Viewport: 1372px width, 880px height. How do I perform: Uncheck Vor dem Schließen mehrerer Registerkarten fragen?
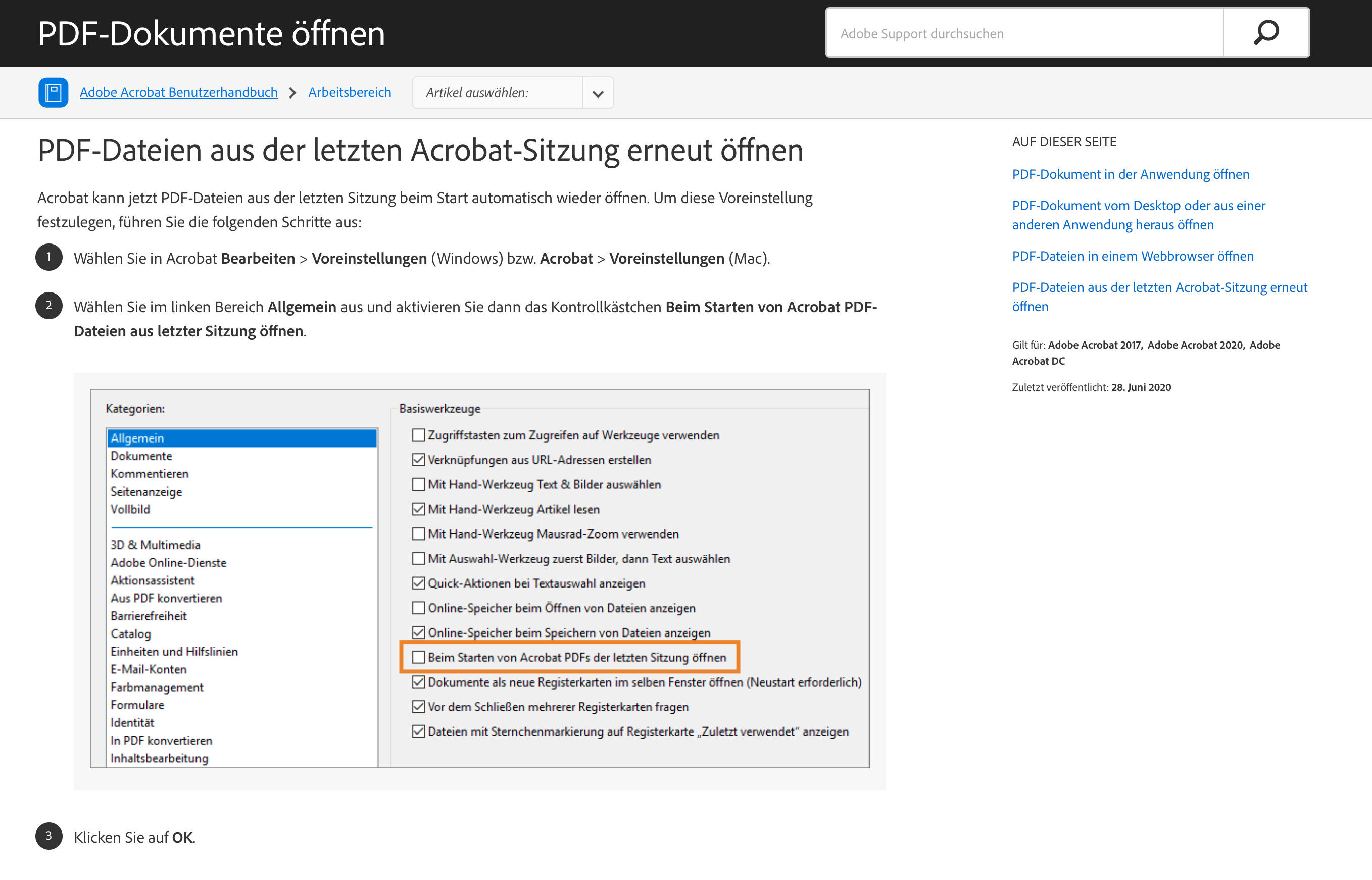pyautogui.click(x=418, y=706)
